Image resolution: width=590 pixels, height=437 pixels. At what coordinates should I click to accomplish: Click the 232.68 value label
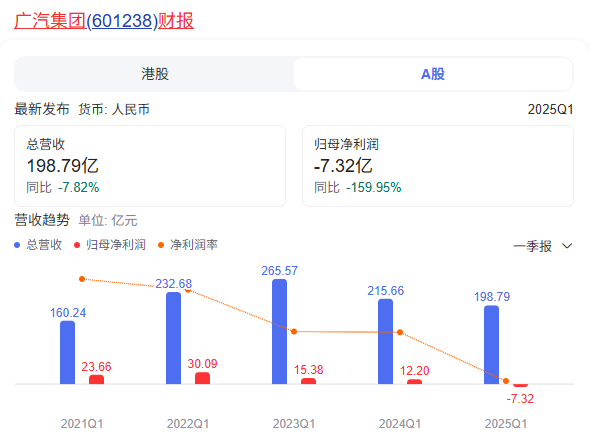tap(173, 283)
